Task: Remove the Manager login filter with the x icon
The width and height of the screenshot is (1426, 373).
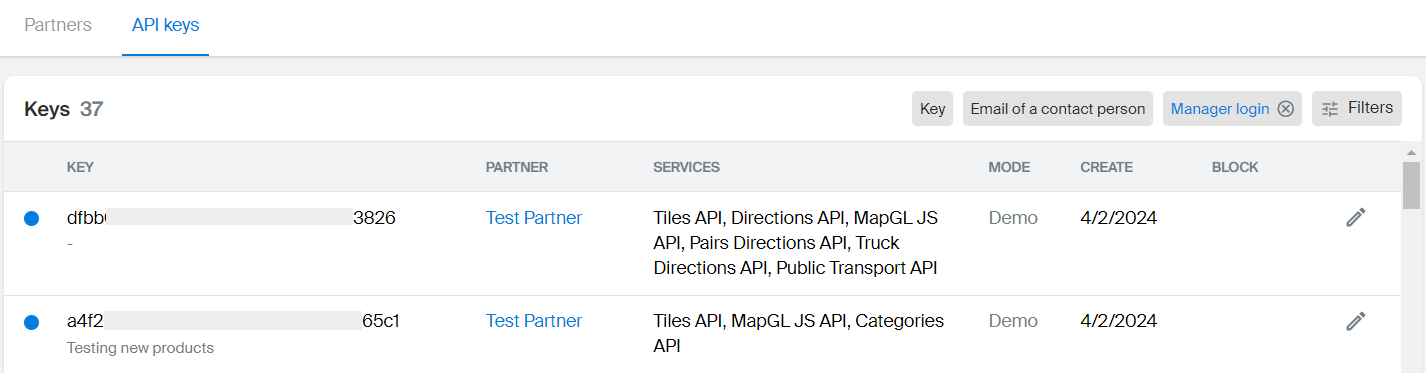Action: click(x=1286, y=109)
